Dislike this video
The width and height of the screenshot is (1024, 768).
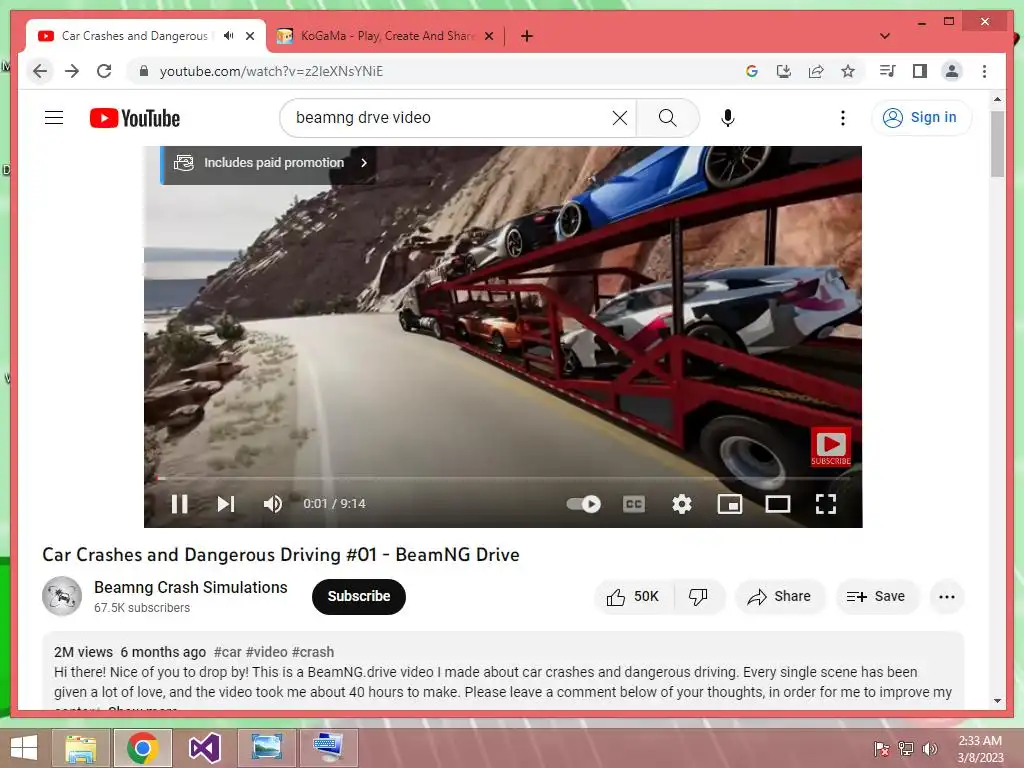(x=698, y=596)
